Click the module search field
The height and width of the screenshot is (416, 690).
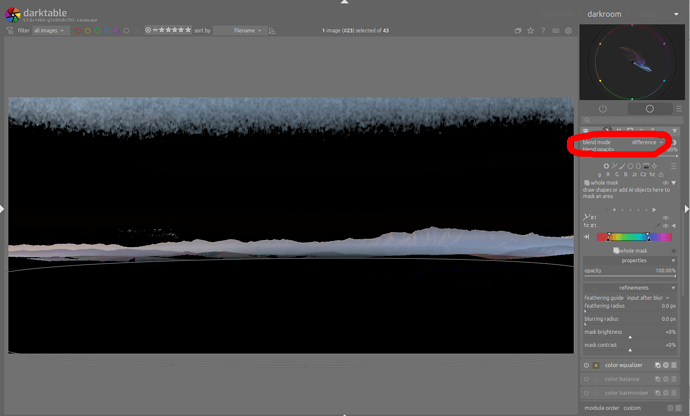(632, 120)
